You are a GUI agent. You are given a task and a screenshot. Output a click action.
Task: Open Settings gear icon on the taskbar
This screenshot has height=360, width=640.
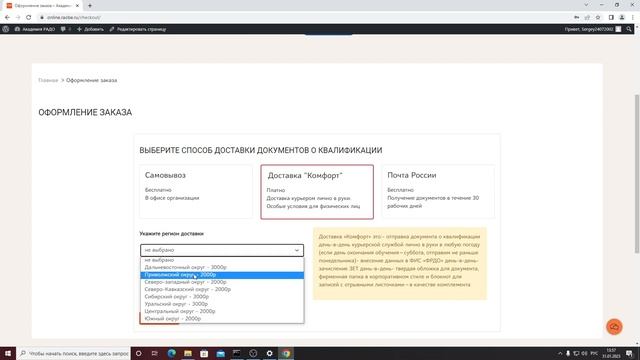269,353
